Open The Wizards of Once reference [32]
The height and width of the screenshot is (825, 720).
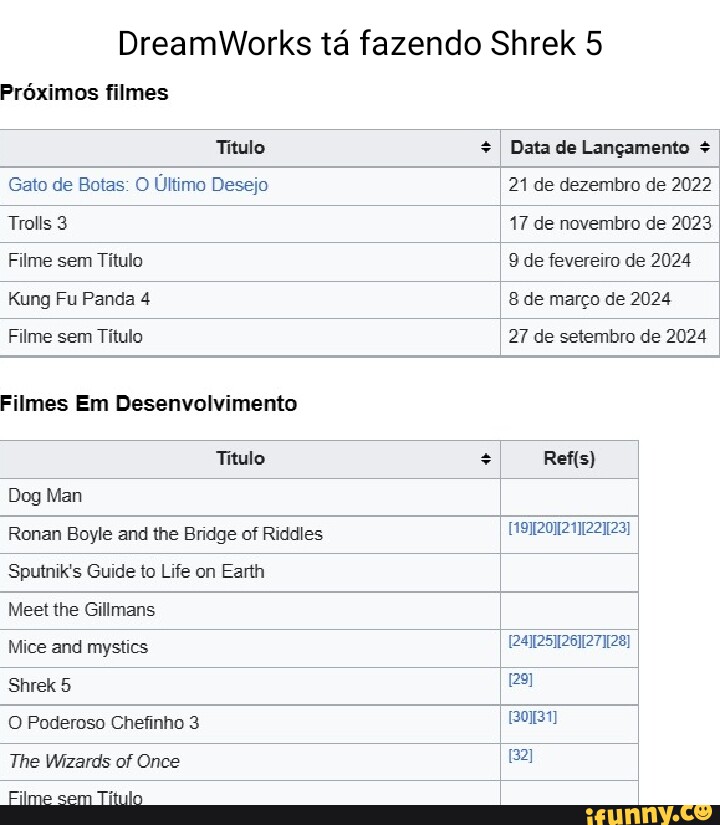click(520, 755)
